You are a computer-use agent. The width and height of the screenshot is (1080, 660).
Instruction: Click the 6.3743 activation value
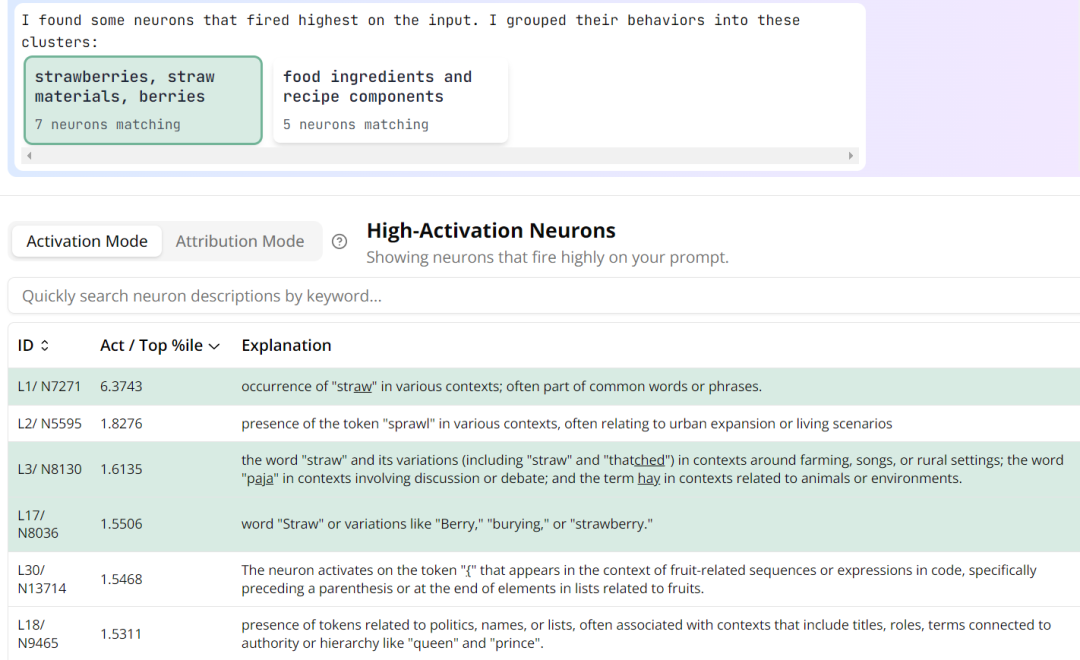click(121, 386)
